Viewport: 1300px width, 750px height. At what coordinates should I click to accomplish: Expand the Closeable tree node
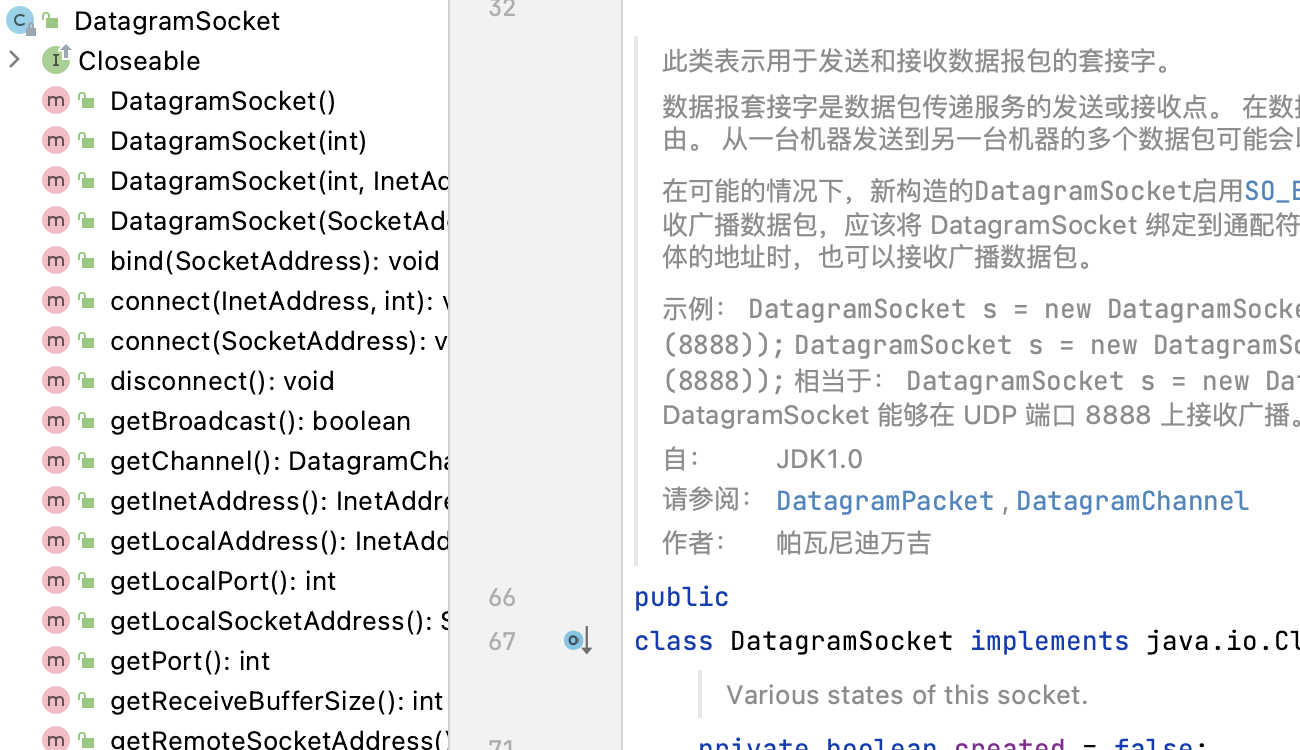point(14,60)
